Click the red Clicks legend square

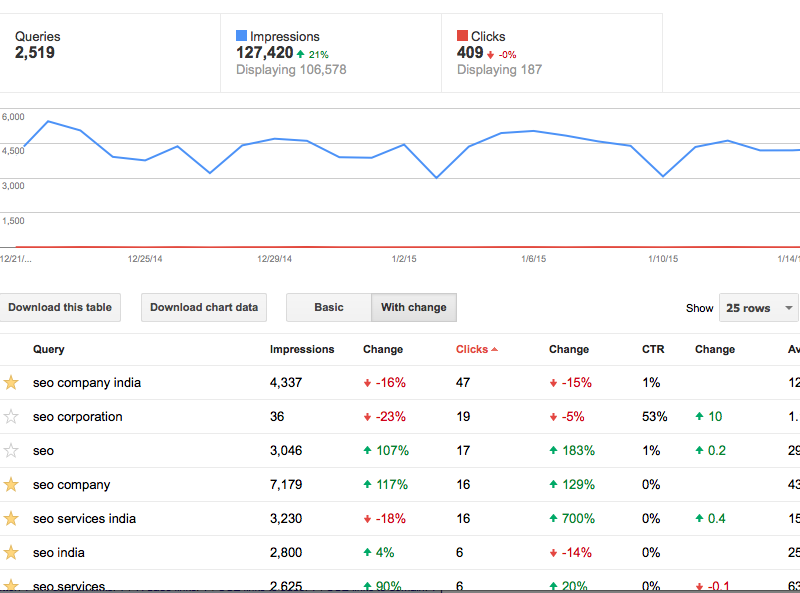(x=463, y=37)
